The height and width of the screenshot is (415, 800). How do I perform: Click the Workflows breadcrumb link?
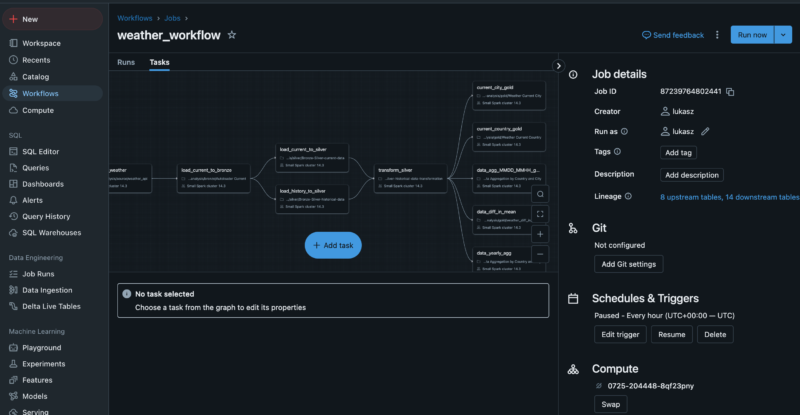point(135,18)
